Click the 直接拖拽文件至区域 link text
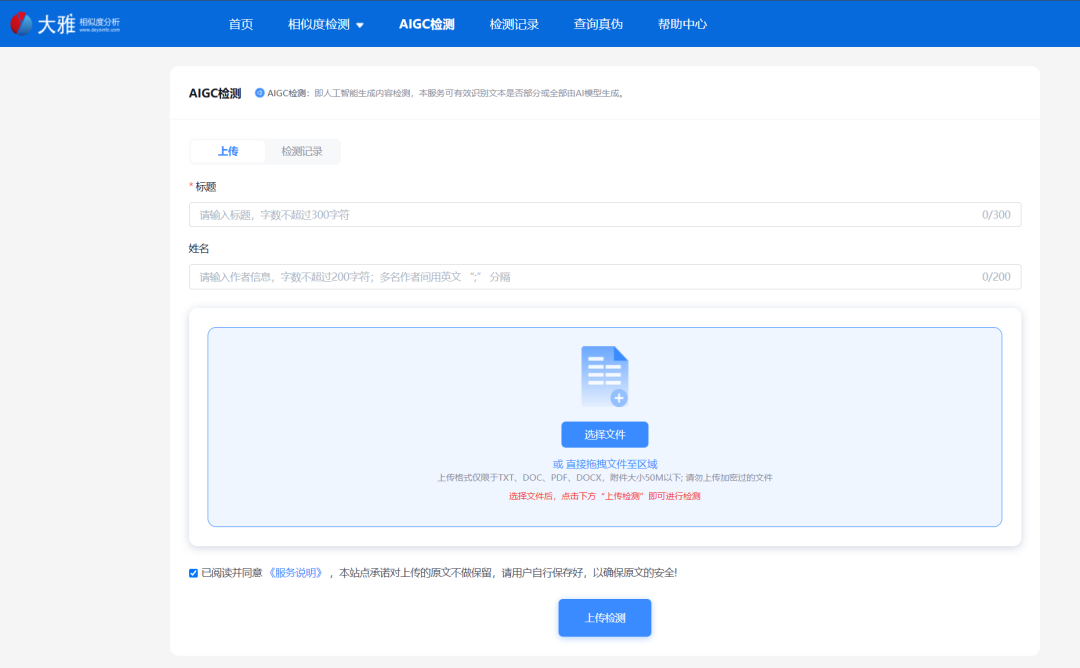The height and width of the screenshot is (668, 1080). tap(611, 464)
